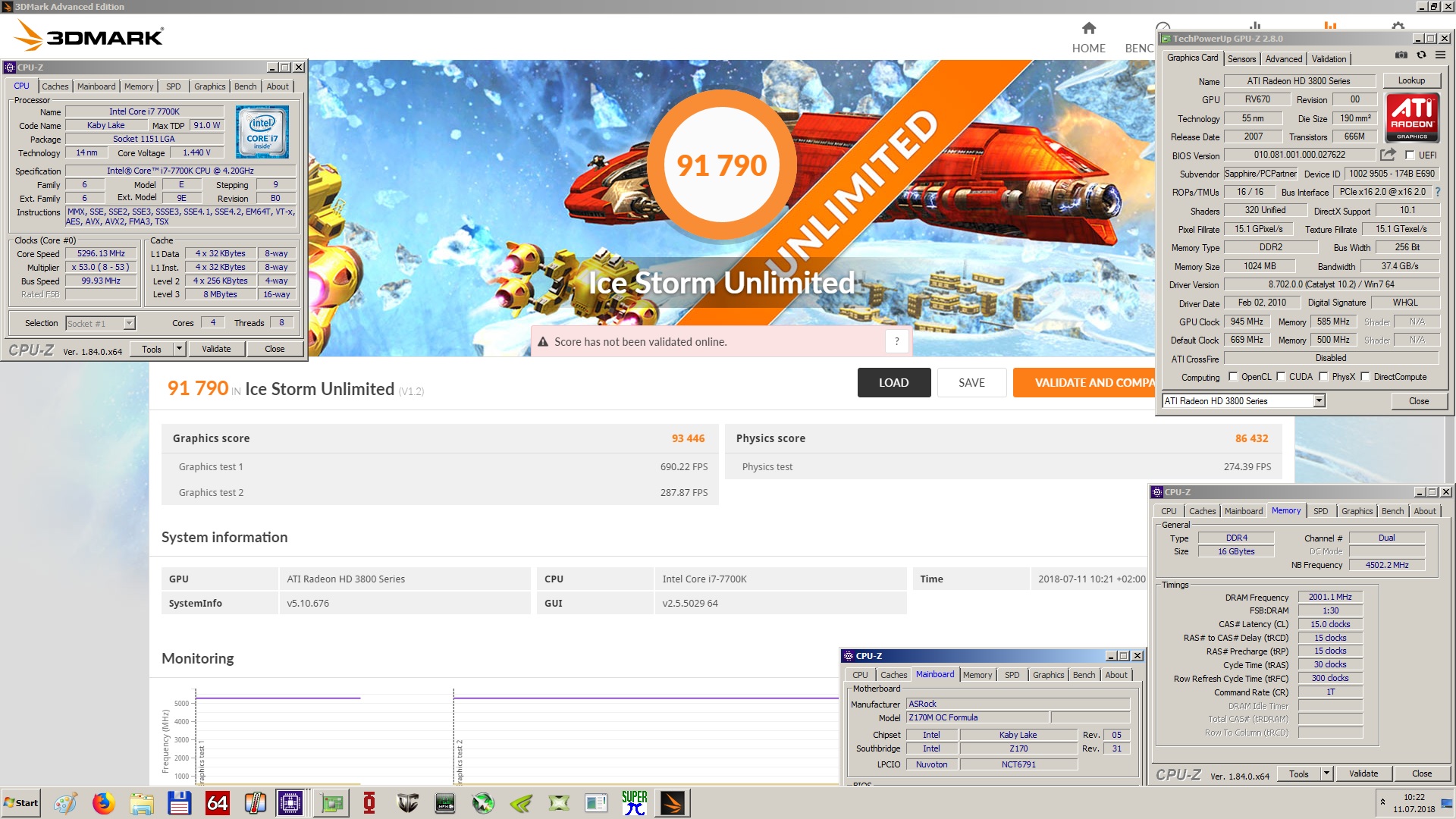Switch to 3DMark orange taskbar icon
Image resolution: width=1456 pixels, height=819 pixels.
[673, 803]
